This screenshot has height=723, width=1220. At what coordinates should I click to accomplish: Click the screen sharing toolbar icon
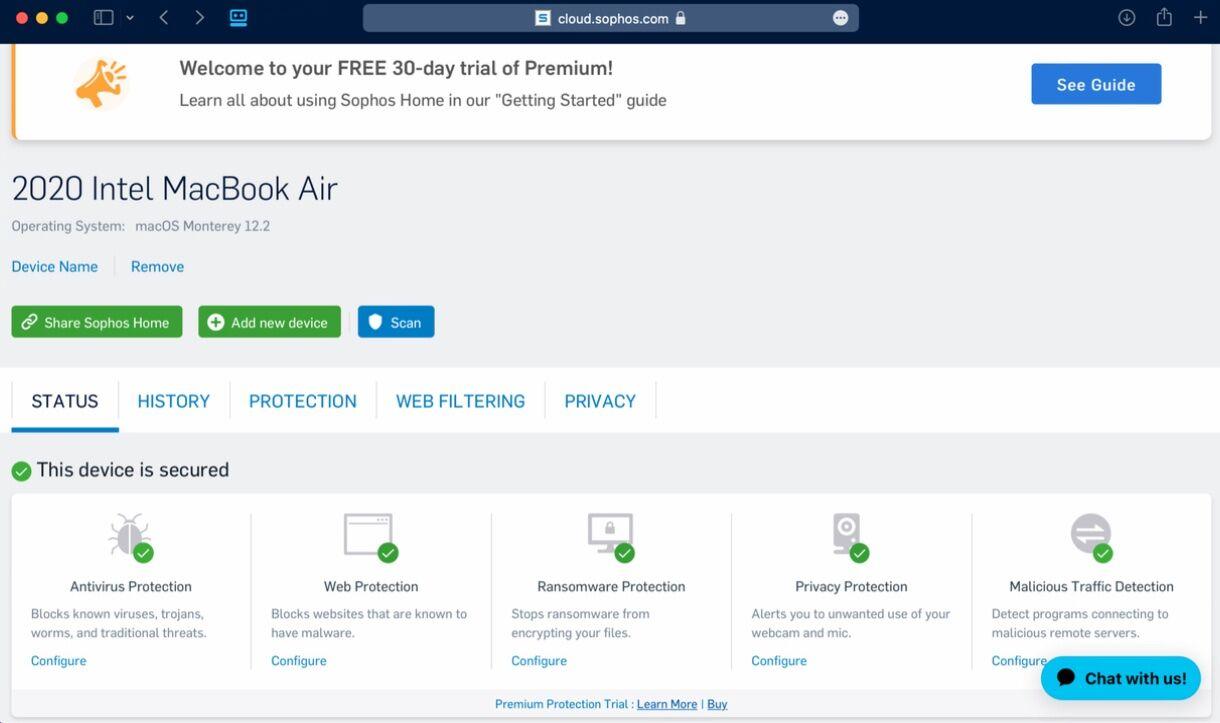(238, 18)
